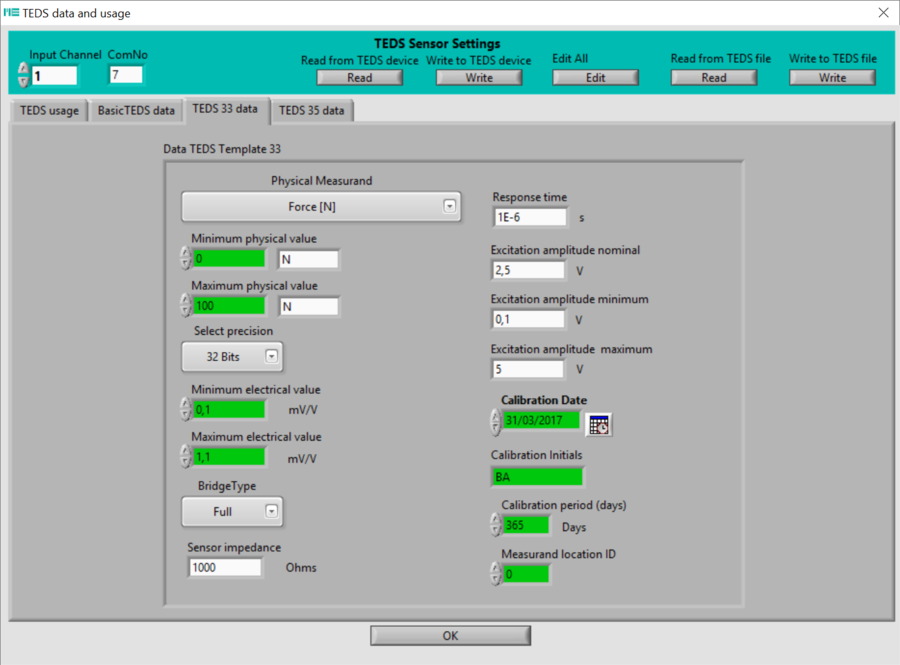Expand the Physical Measurand Force [N] dropdown

pyautogui.click(x=321, y=207)
